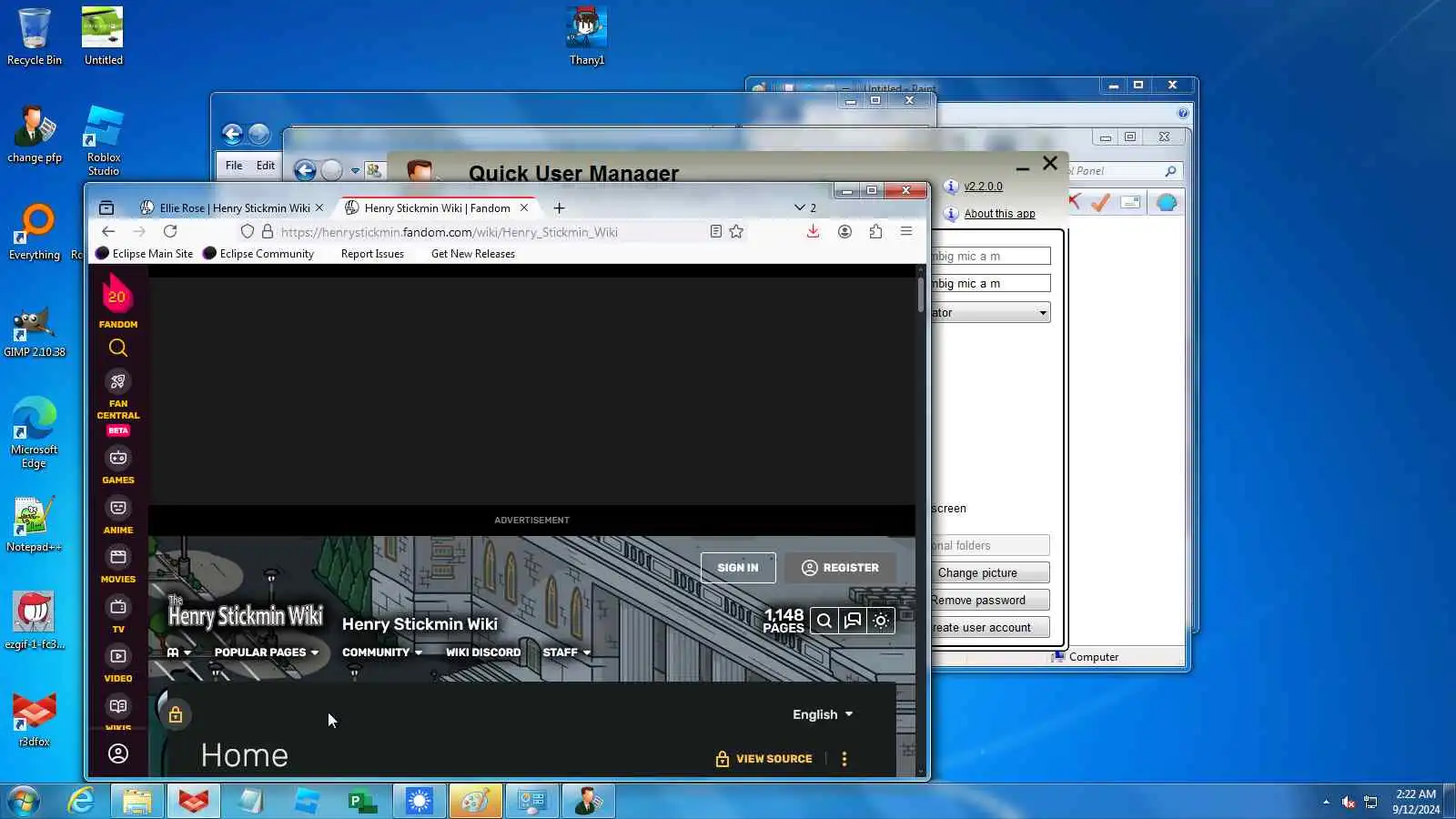The height and width of the screenshot is (819, 1456).
Task: Open the browser account icon in the toolbar
Action: 844,232
